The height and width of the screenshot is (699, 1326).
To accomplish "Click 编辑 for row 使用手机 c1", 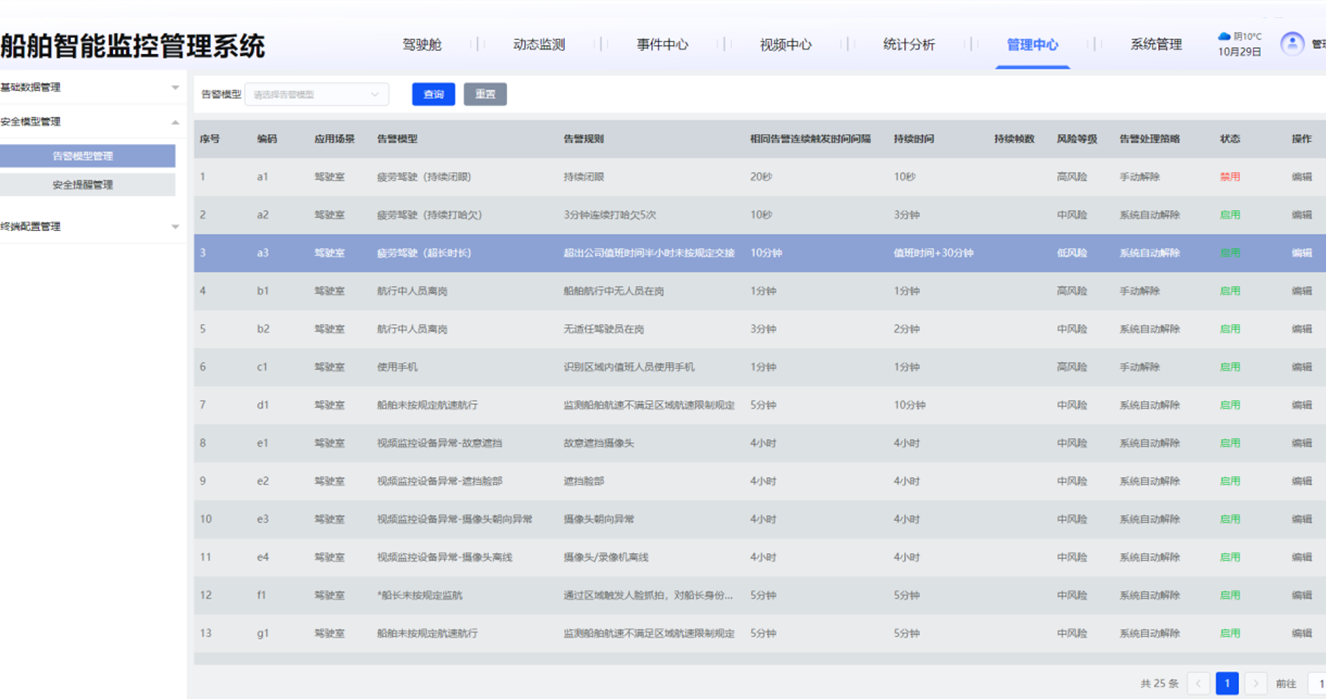I will point(1301,367).
